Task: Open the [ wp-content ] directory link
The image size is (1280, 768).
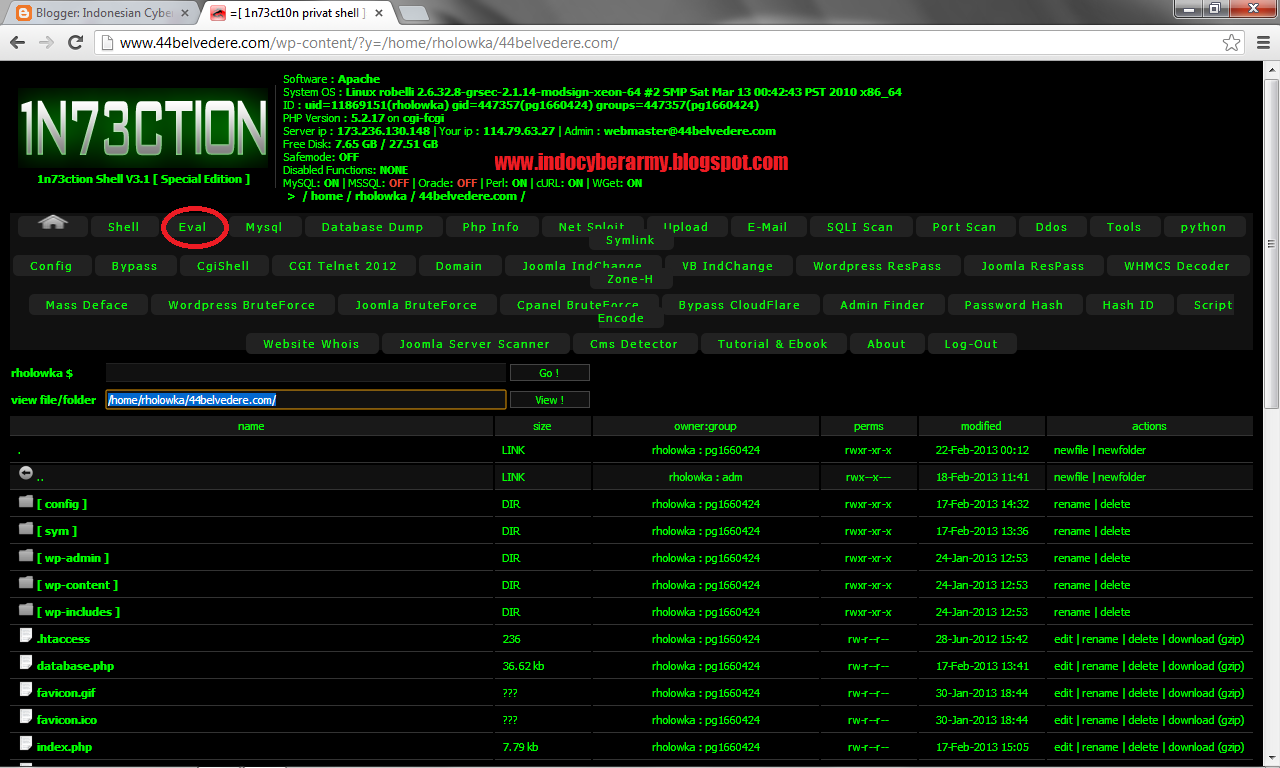Action: click(x=77, y=585)
